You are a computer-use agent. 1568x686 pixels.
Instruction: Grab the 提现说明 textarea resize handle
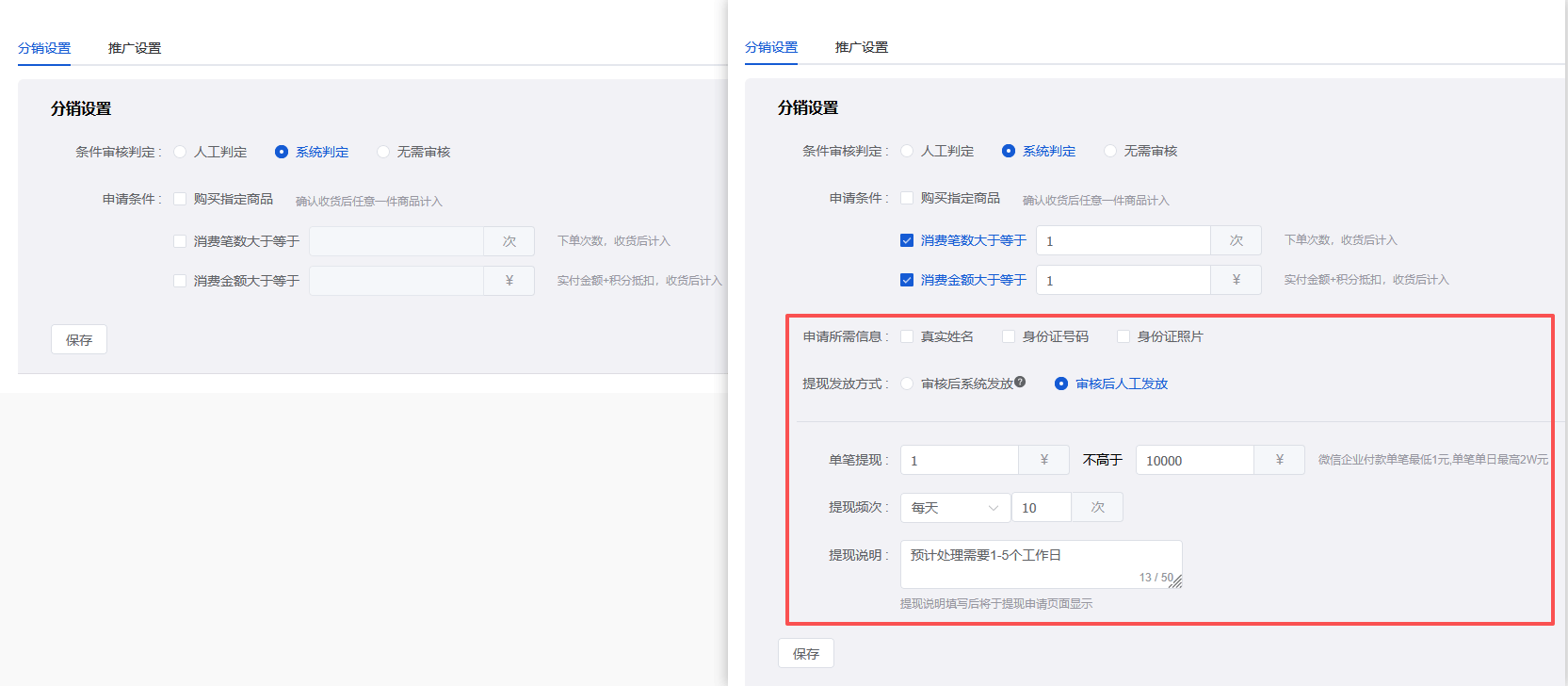point(1175,582)
